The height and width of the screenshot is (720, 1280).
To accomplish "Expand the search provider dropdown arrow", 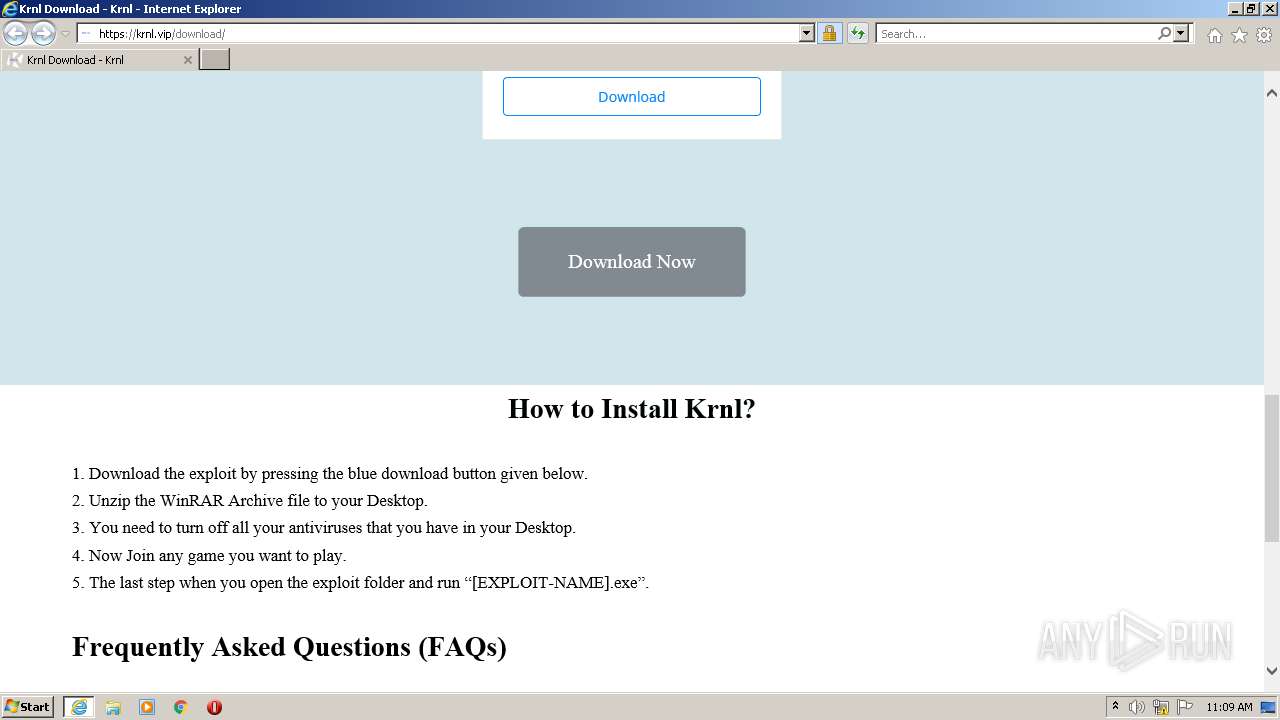I will (1181, 33).
